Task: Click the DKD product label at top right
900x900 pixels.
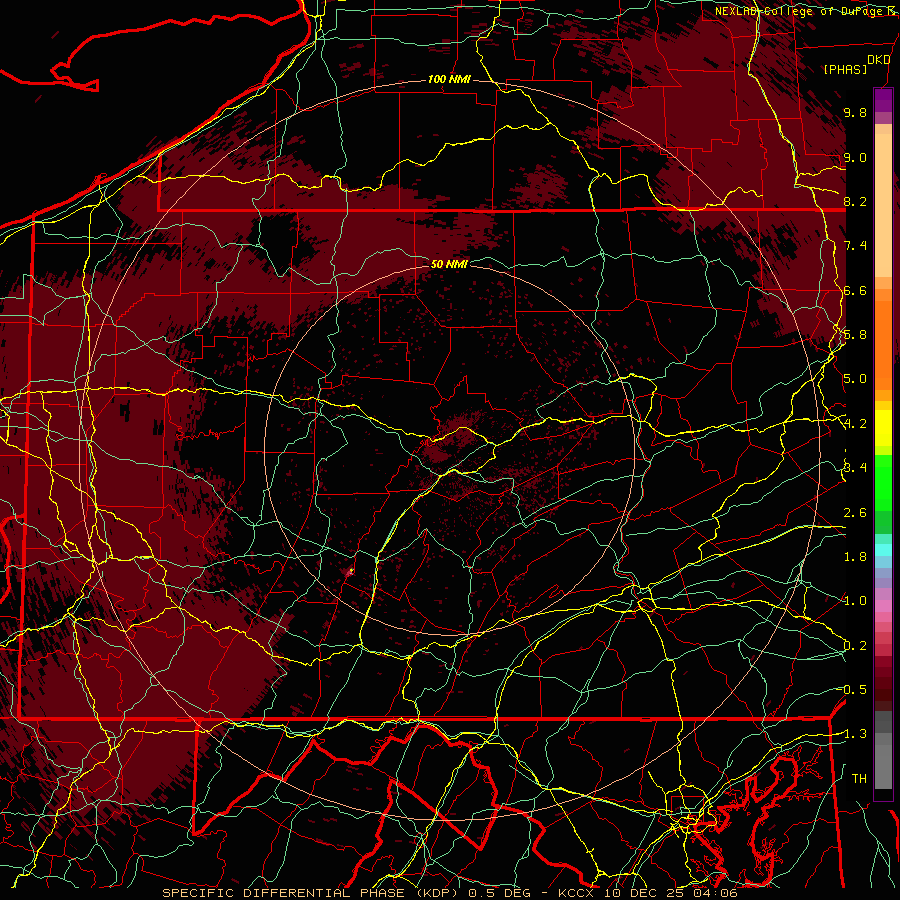Action: [x=879, y=60]
